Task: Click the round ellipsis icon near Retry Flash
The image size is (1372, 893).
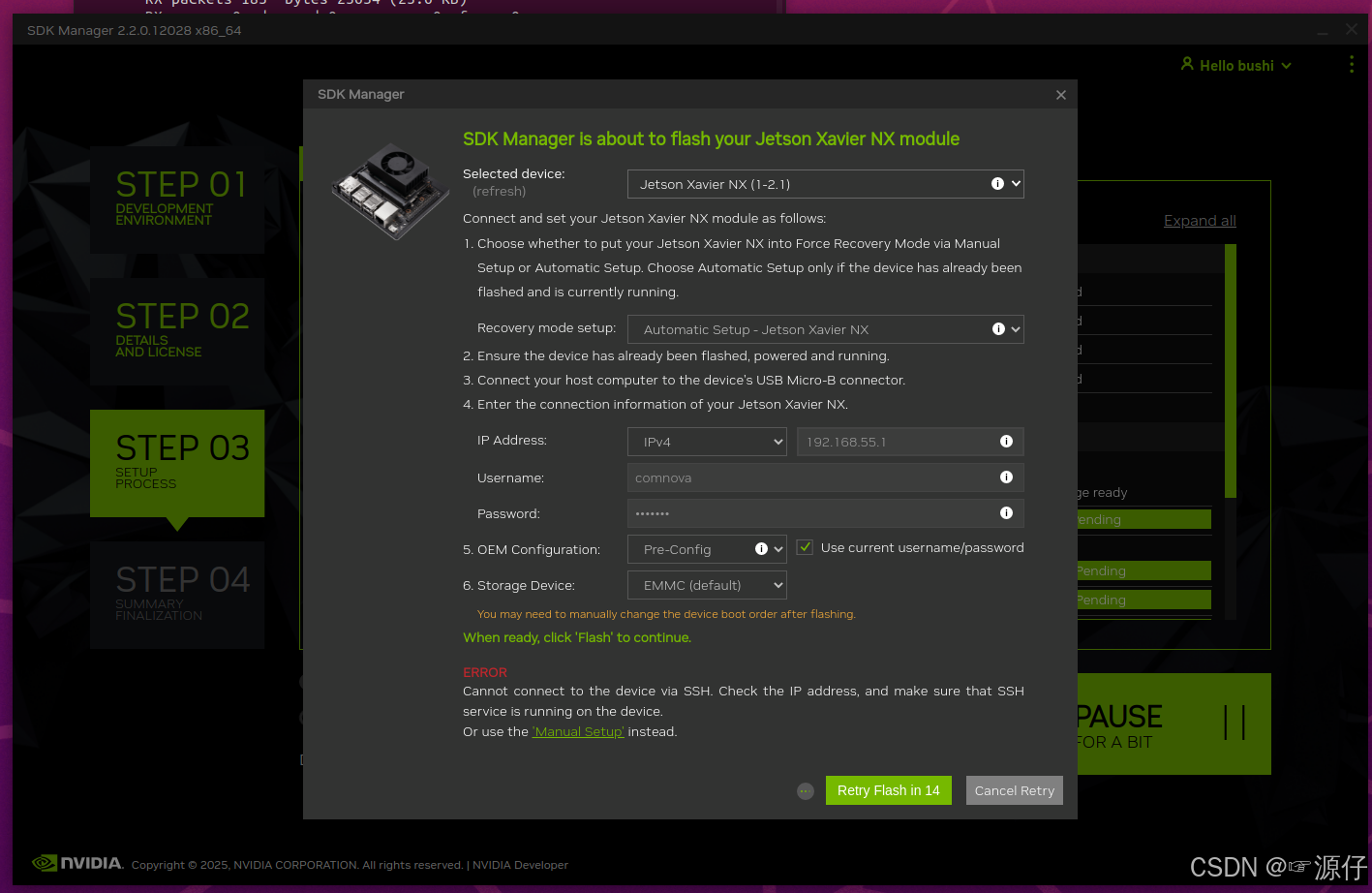Action: coord(806,791)
